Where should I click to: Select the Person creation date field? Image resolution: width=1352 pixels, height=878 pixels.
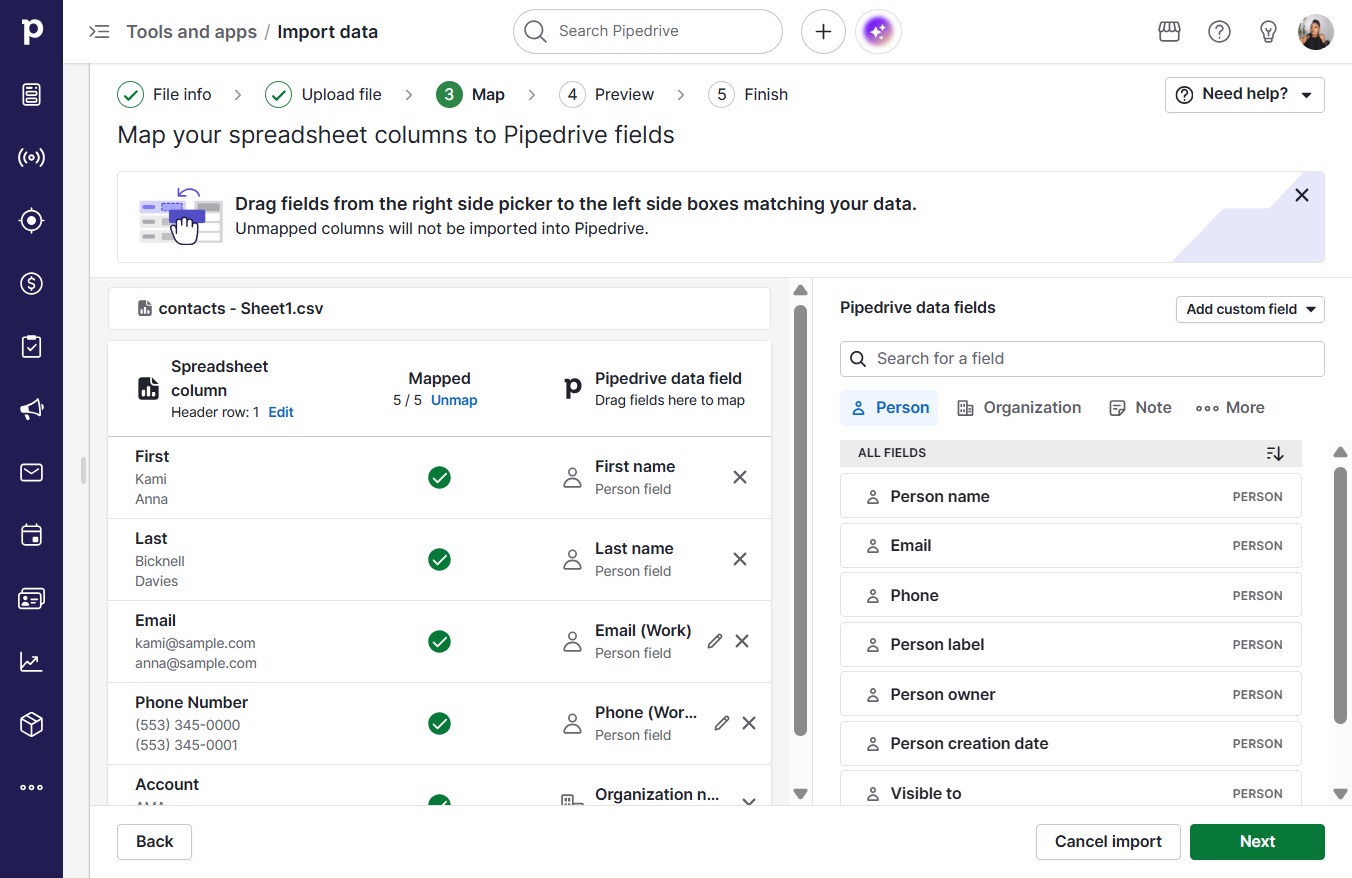tap(1070, 744)
